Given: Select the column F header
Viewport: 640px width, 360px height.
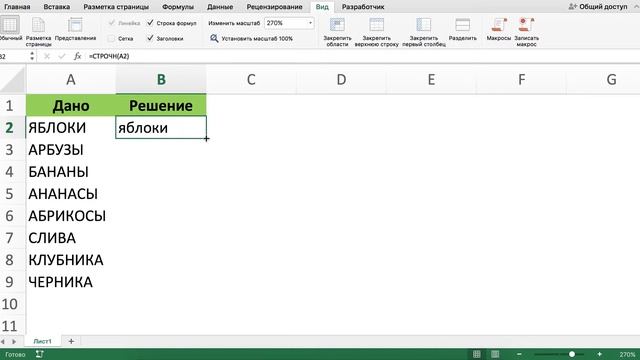Looking at the screenshot, I should click(521, 80).
